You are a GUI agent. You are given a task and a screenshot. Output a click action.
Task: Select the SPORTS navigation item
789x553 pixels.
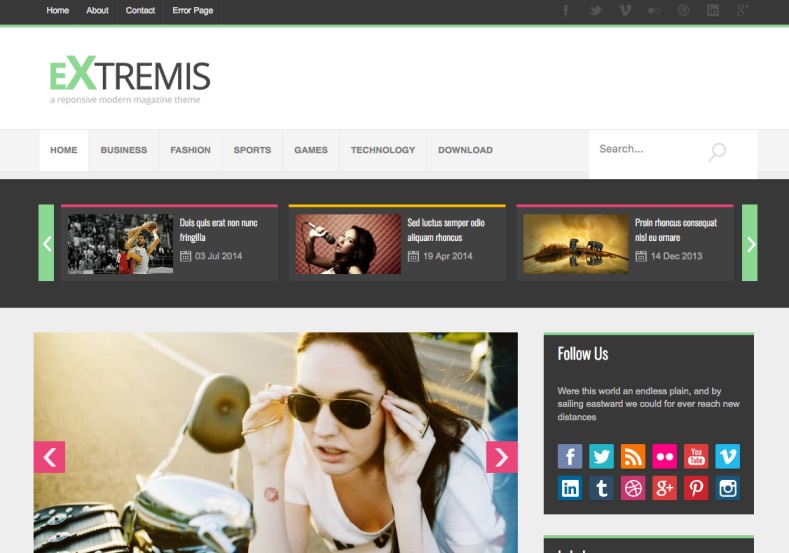coord(252,150)
